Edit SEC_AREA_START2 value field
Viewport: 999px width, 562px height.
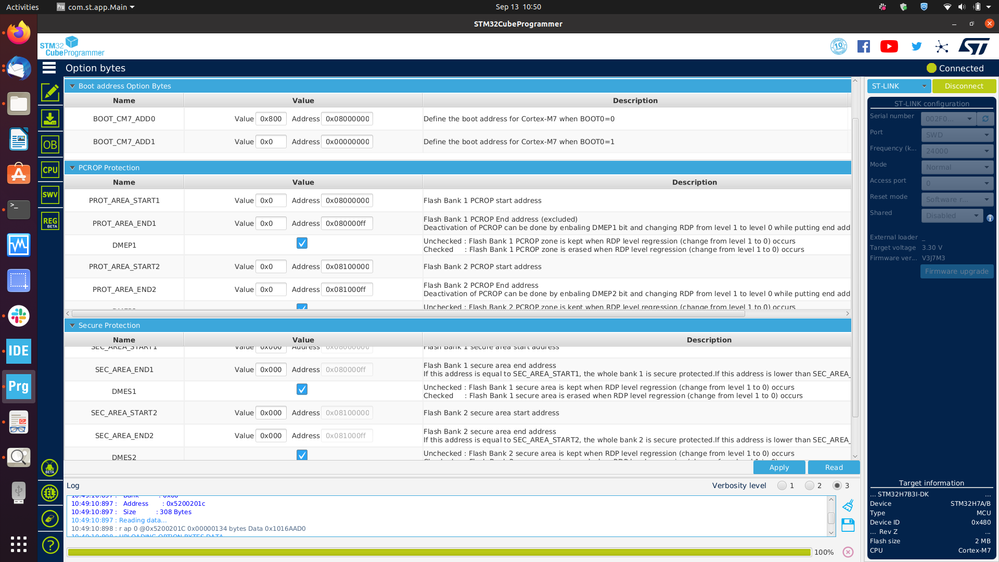pos(270,413)
